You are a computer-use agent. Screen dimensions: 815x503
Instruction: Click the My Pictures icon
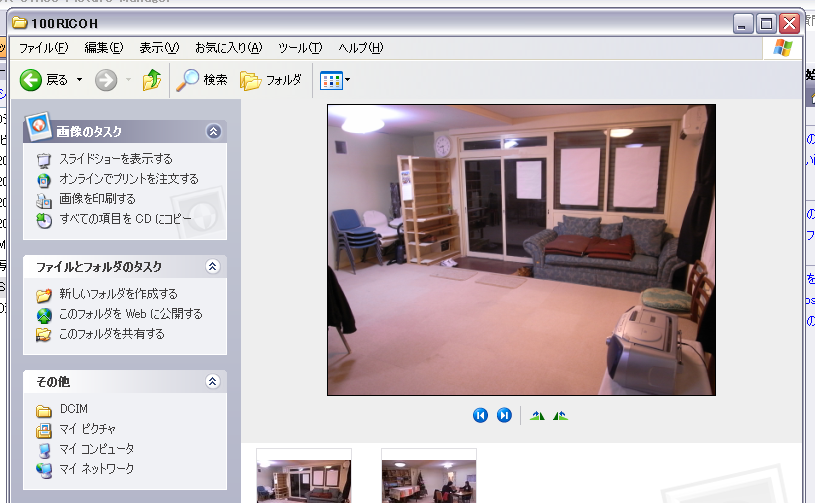(x=44, y=430)
